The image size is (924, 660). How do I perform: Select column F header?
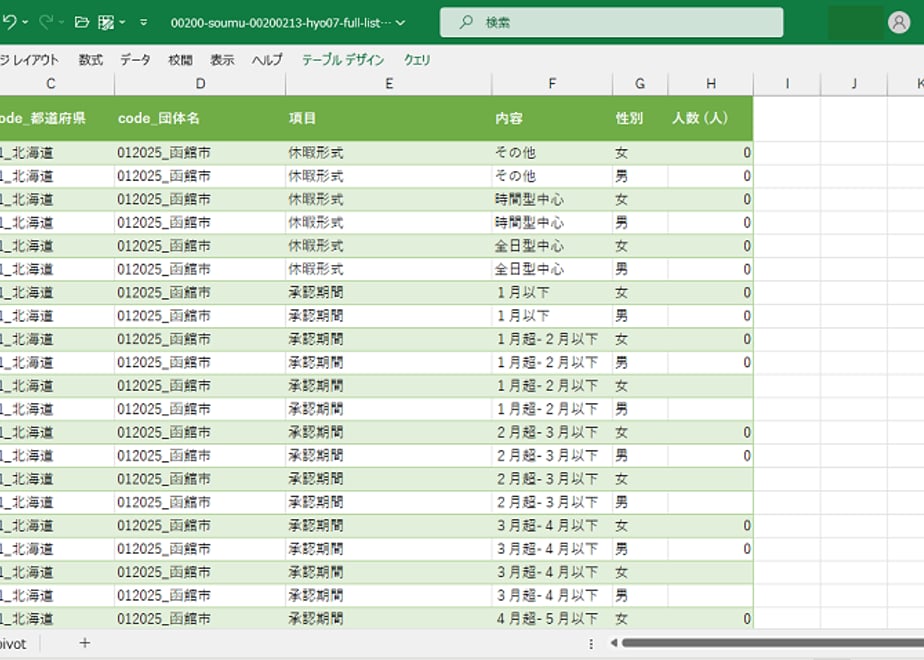click(x=552, y=84)
